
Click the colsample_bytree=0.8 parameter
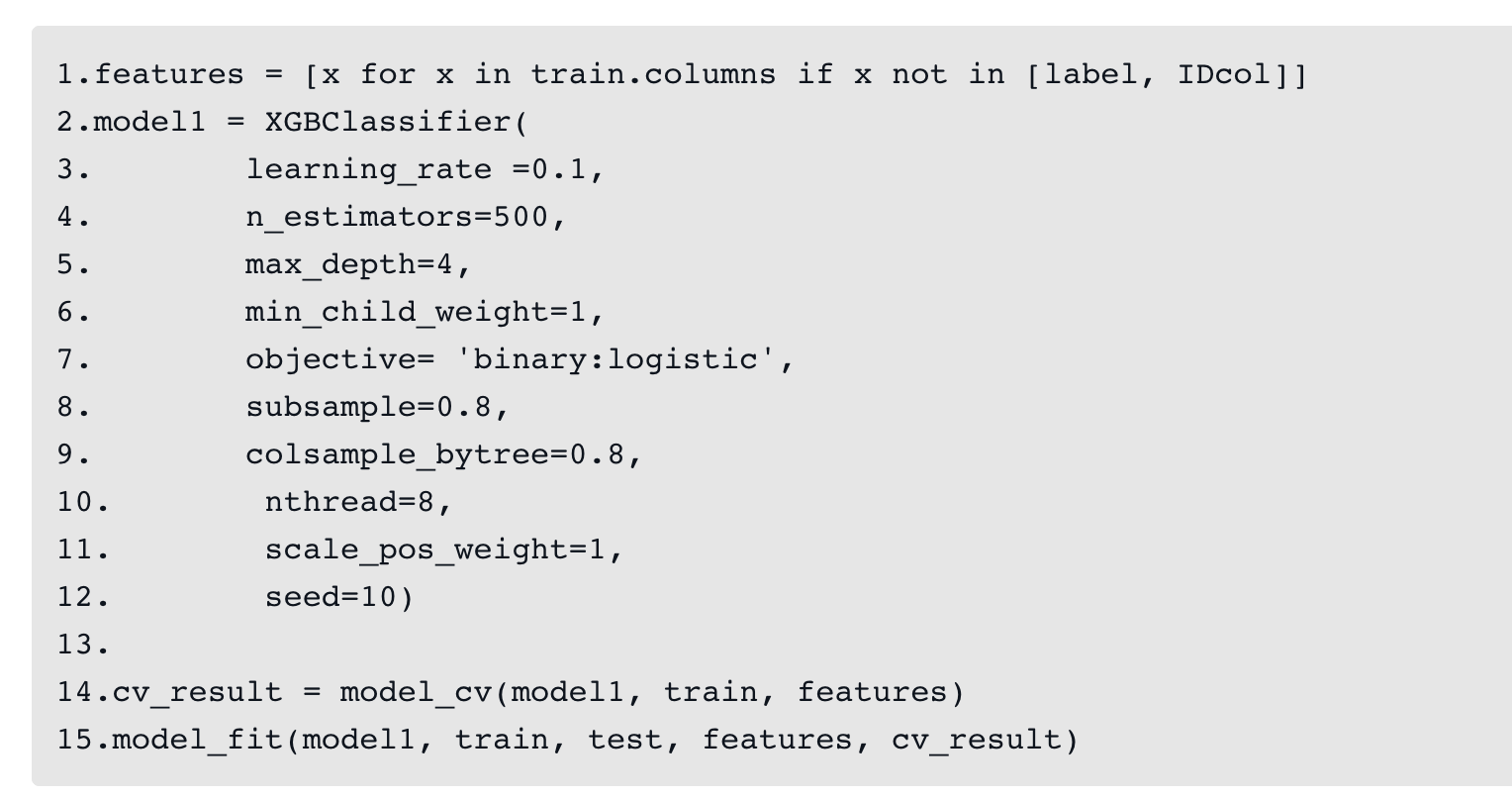435,454
